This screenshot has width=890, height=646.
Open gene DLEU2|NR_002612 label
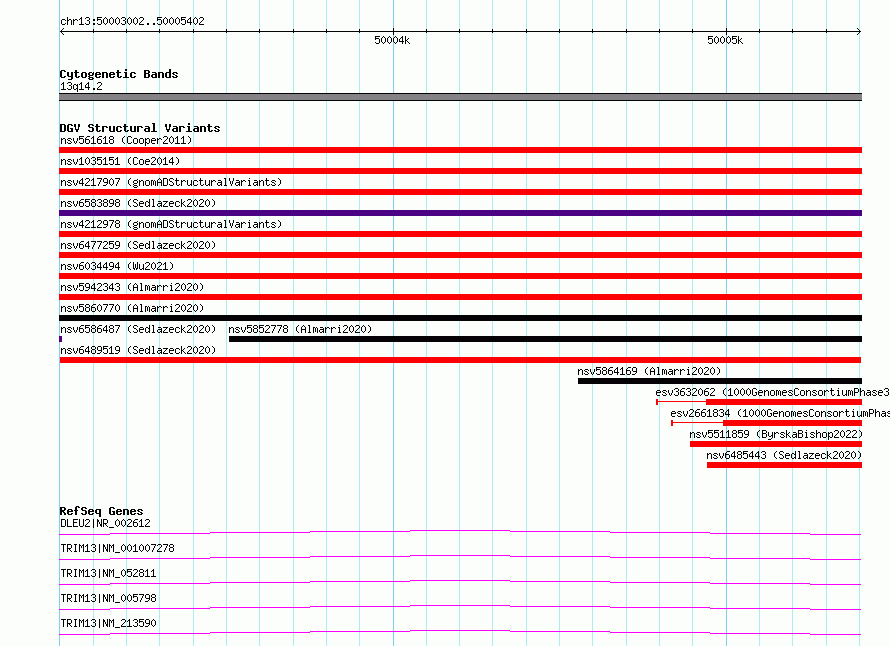105,523
